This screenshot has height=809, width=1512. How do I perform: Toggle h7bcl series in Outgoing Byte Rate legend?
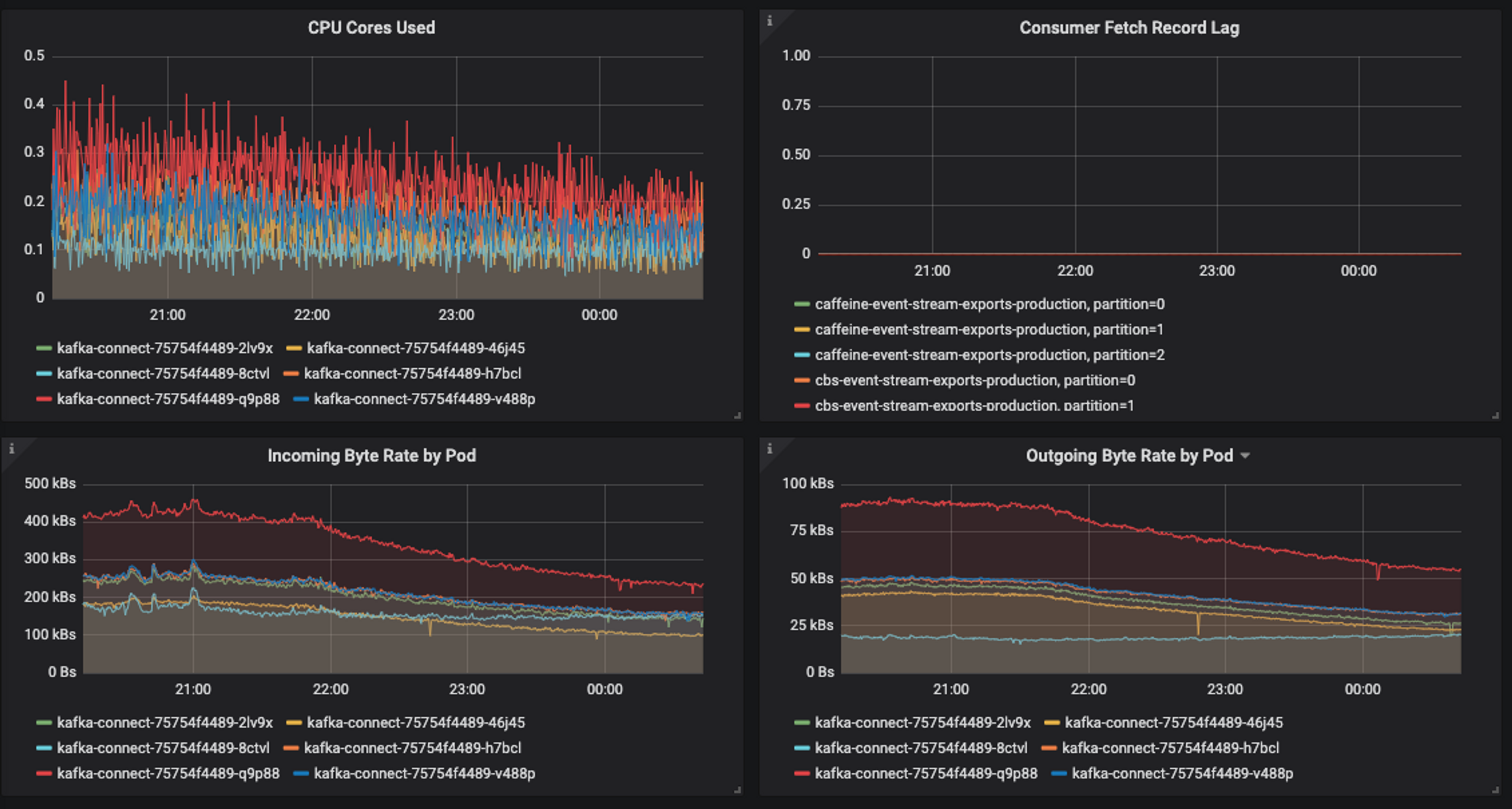(1170, 748)
